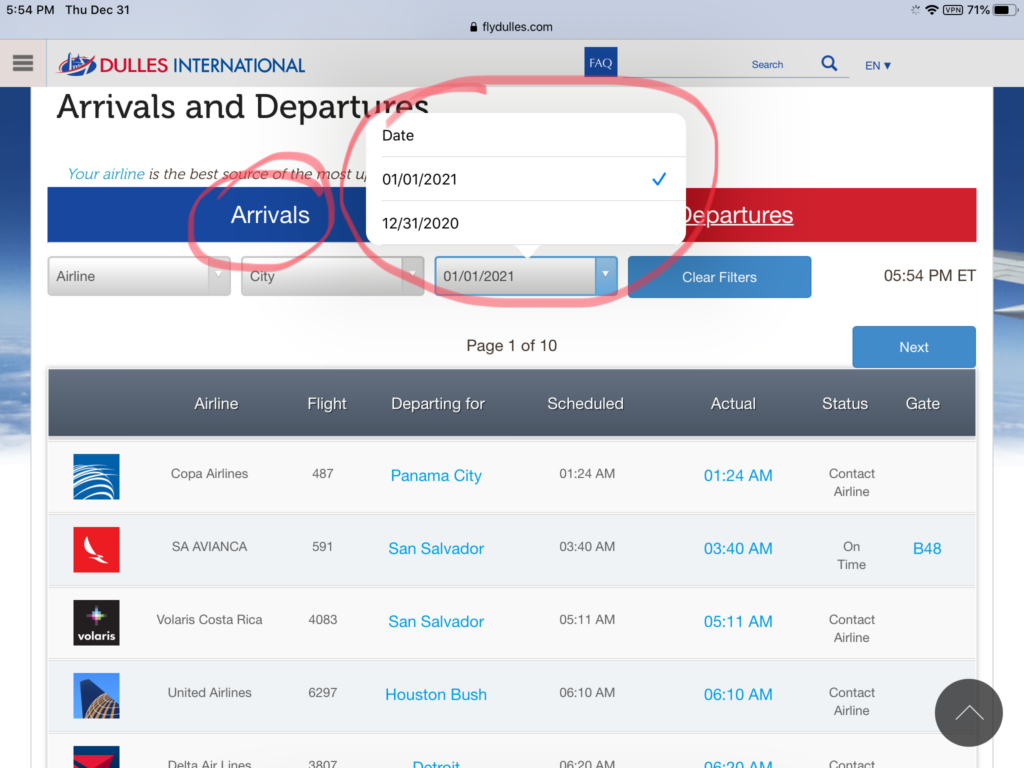Click the Copa Airlines logo
This screenshot has width=1024, height=768.
(x=96, y=477)
